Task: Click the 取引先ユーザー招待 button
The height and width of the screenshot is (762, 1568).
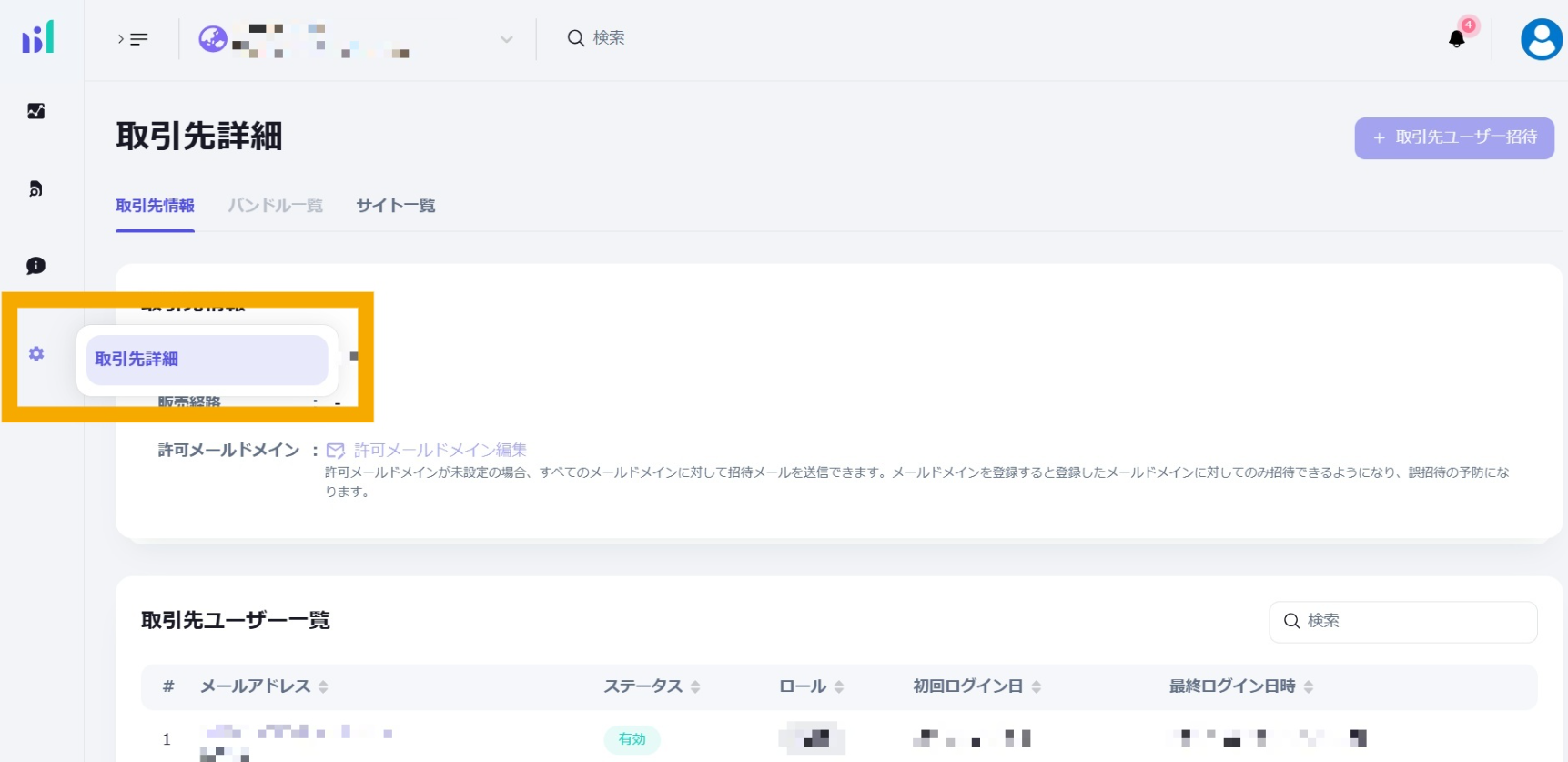Action: point(1453,137)
